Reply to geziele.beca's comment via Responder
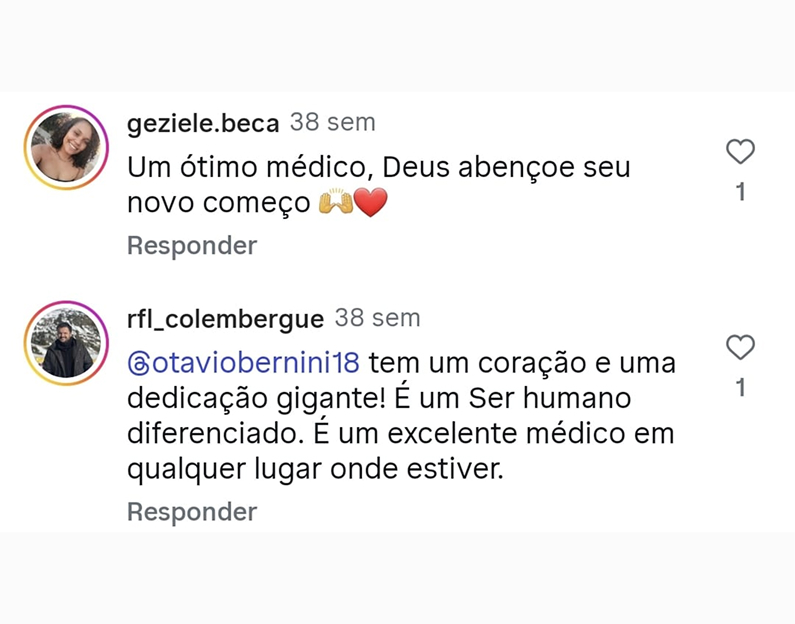The height and width of the screenshot is (624, 795). click(192, 246)
